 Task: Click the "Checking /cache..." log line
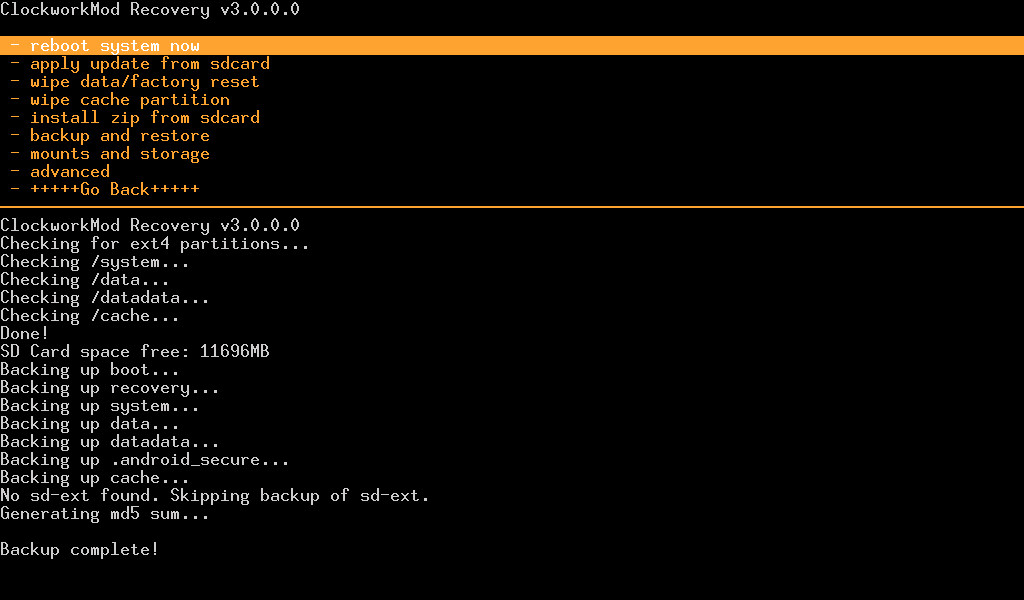tap(89, 316)
